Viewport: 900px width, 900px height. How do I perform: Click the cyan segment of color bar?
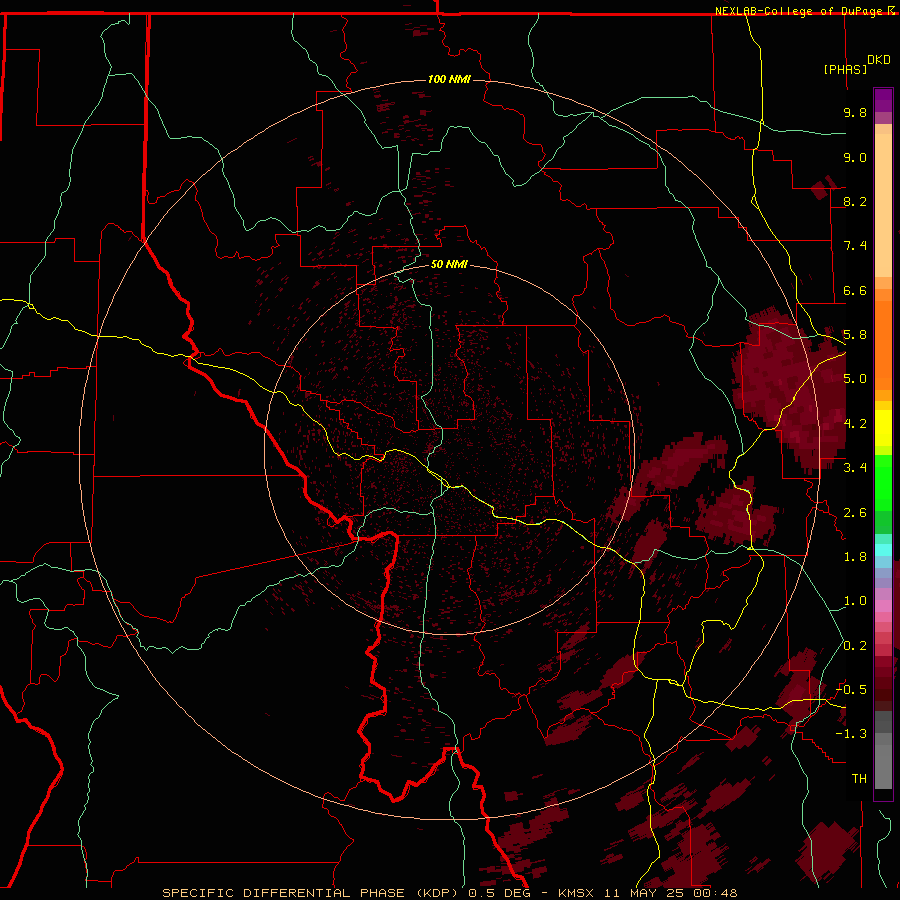click(883, 550)
